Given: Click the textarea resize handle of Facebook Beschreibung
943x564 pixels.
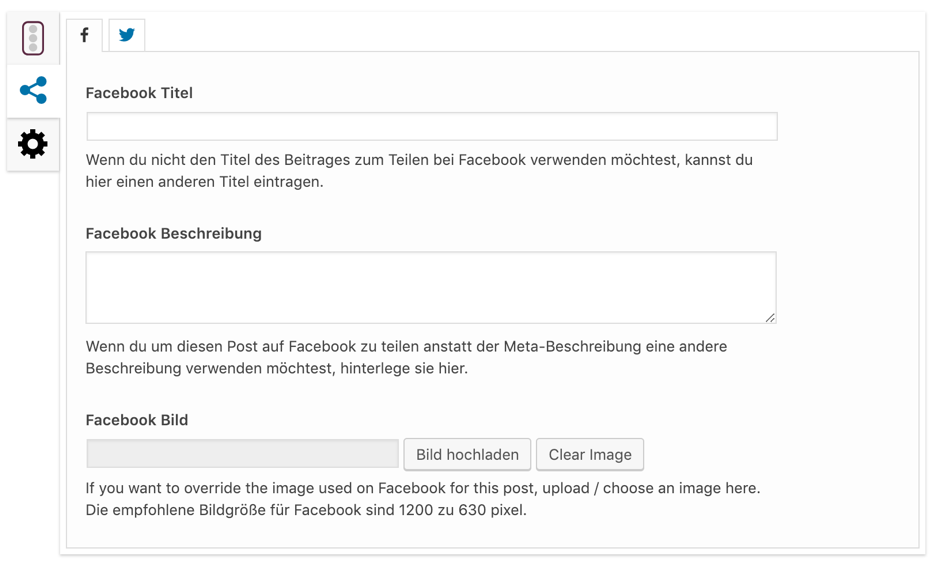Looking at the screenshot, I should (770, 317).
